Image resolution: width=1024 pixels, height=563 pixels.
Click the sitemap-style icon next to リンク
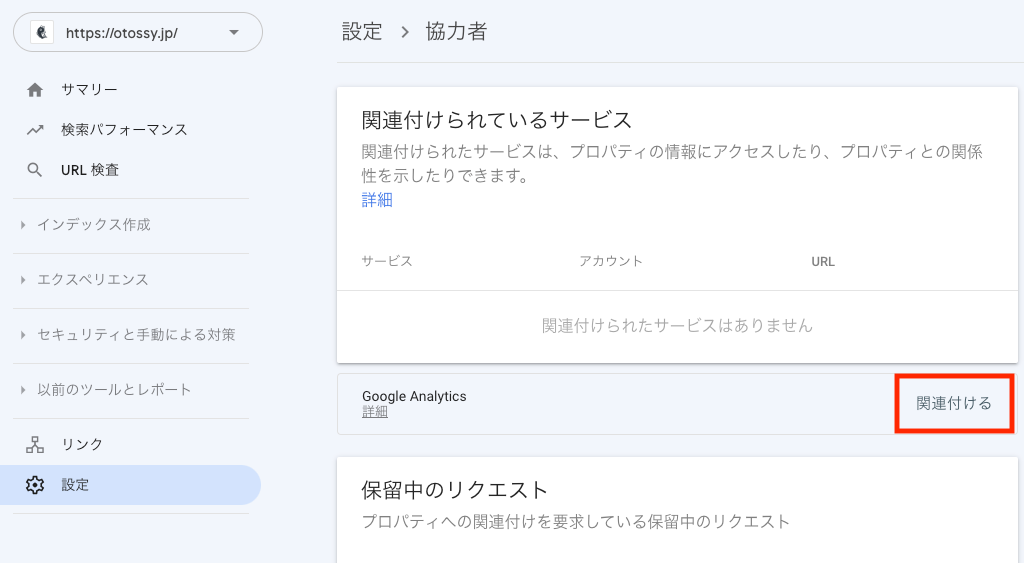point(35,445)
